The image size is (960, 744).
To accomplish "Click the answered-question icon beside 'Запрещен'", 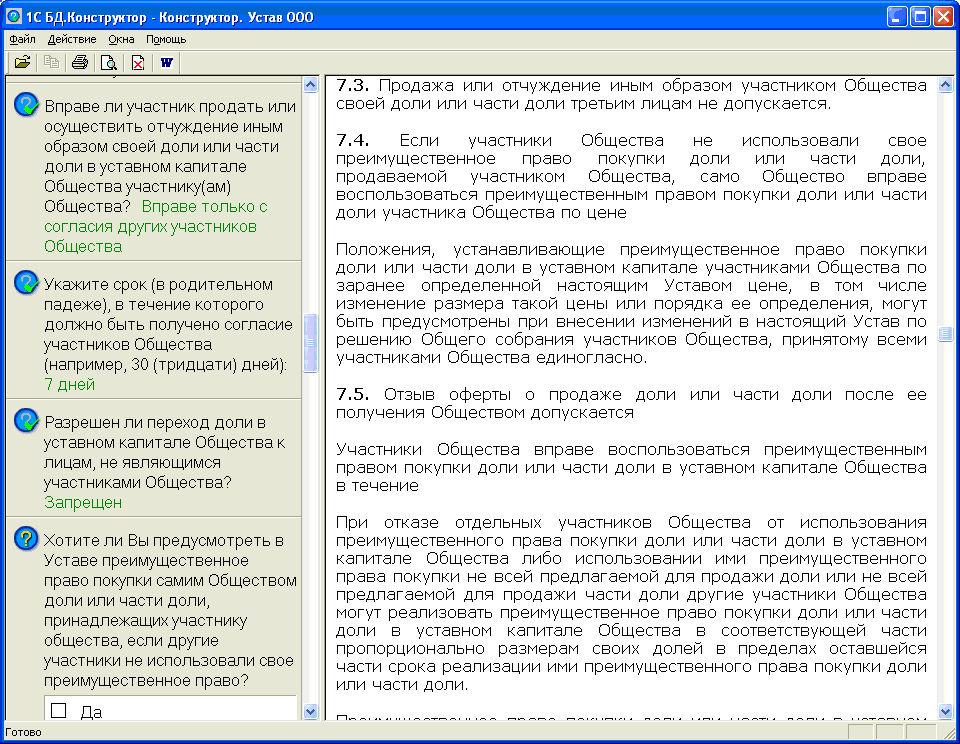I will click(x=26, y=421).
